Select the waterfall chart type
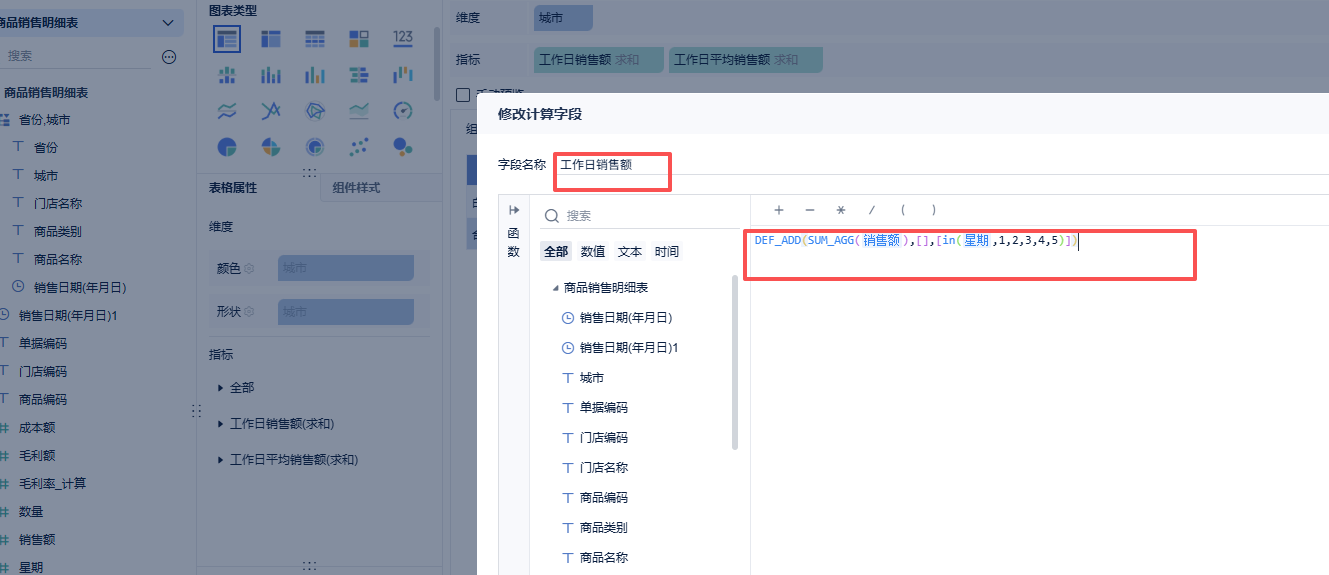1329x575 pixels. point(403,75)
